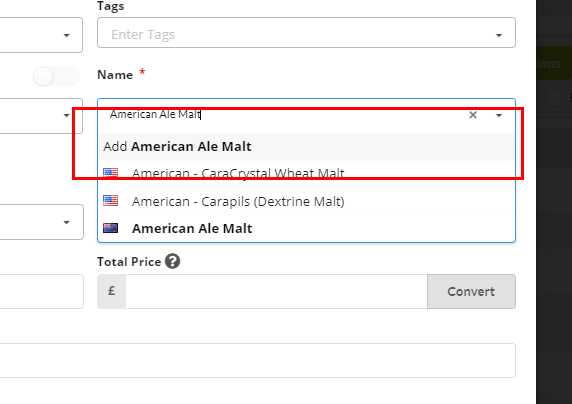Click the Convert button
This screenshot has width=572, height=404.
(x=471, y=292)
